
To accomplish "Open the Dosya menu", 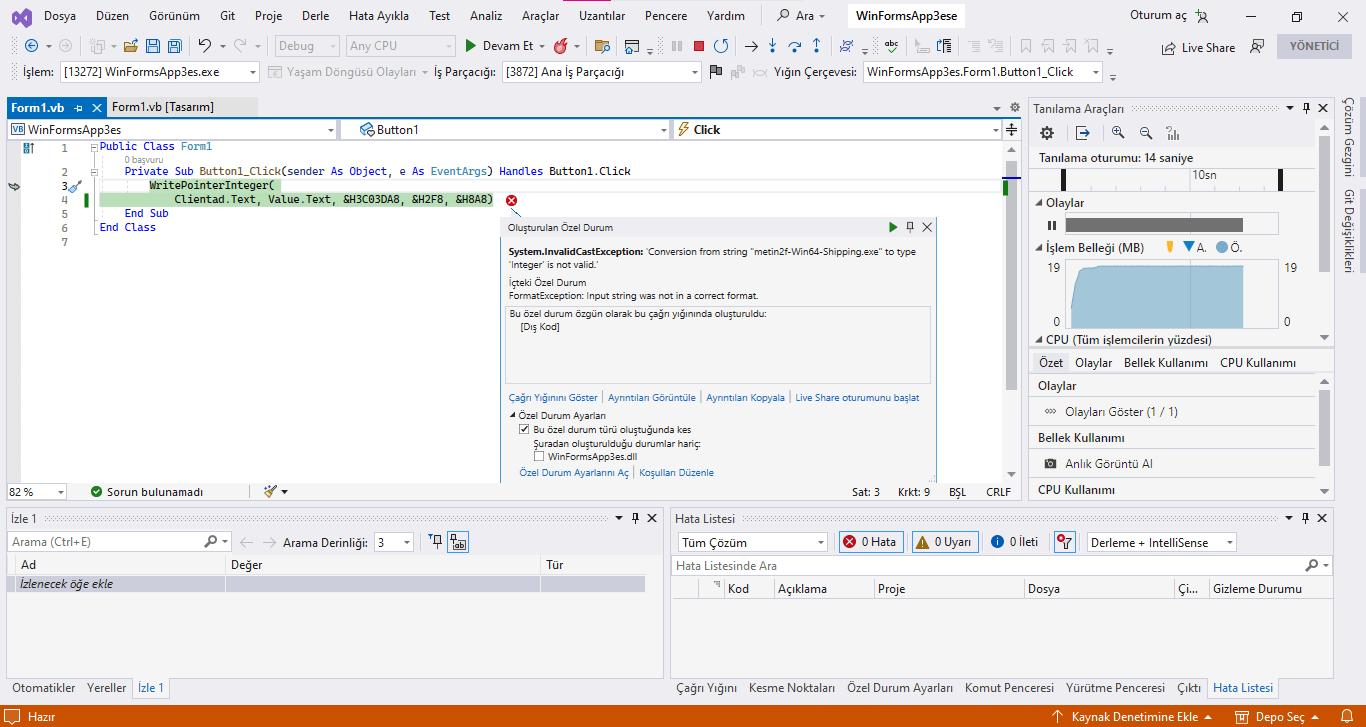I will tap(60, 16).
